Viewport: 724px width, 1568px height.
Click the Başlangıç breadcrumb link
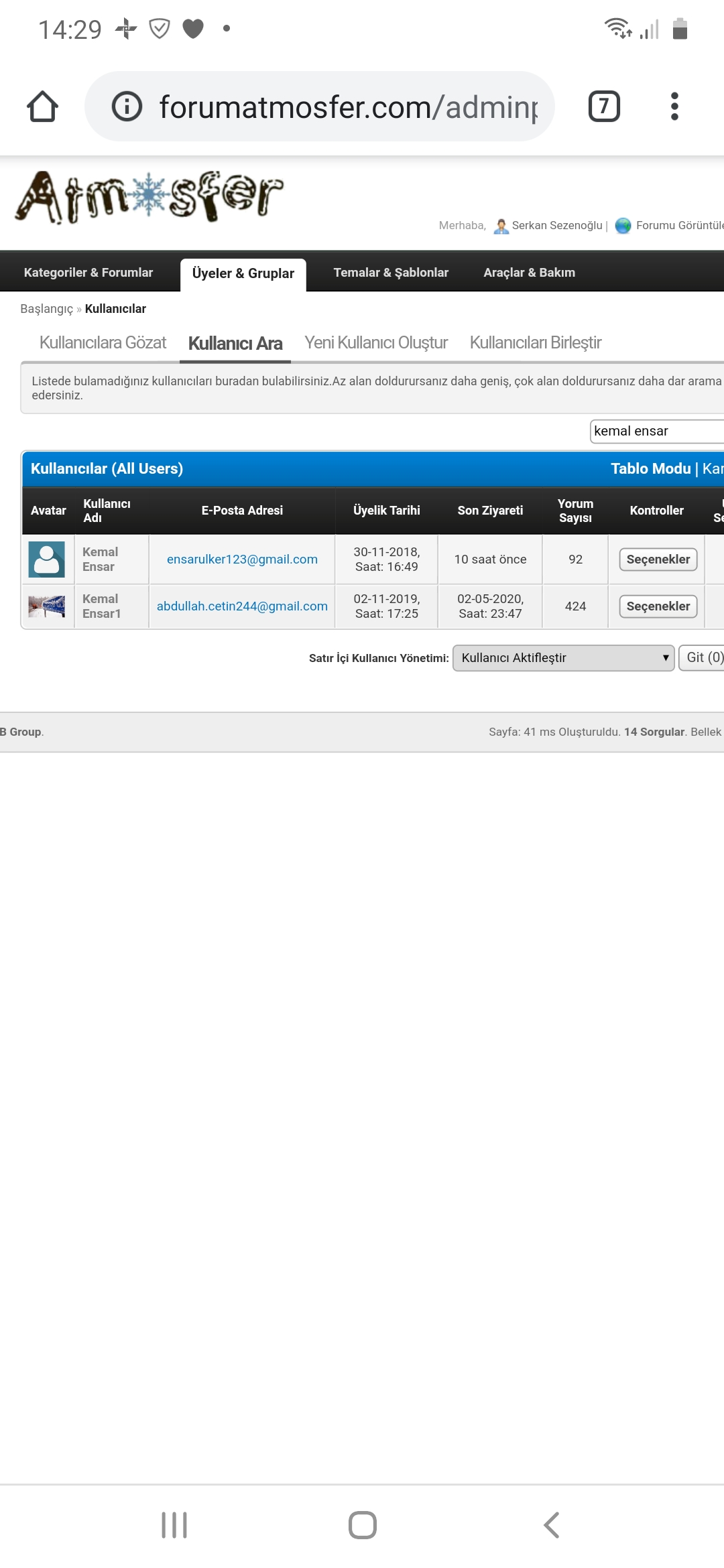tap(46, 309)
